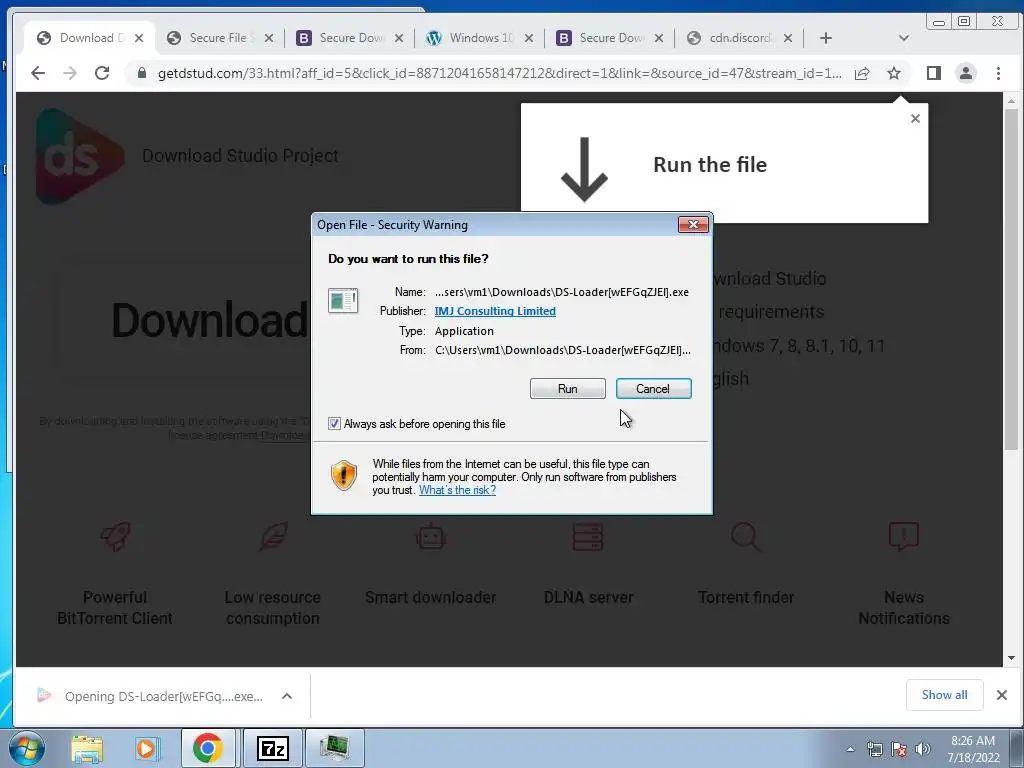1024x768 pixels.
Task: Expand the tab search dropdown chevron
Action: (x=904, y=38)
